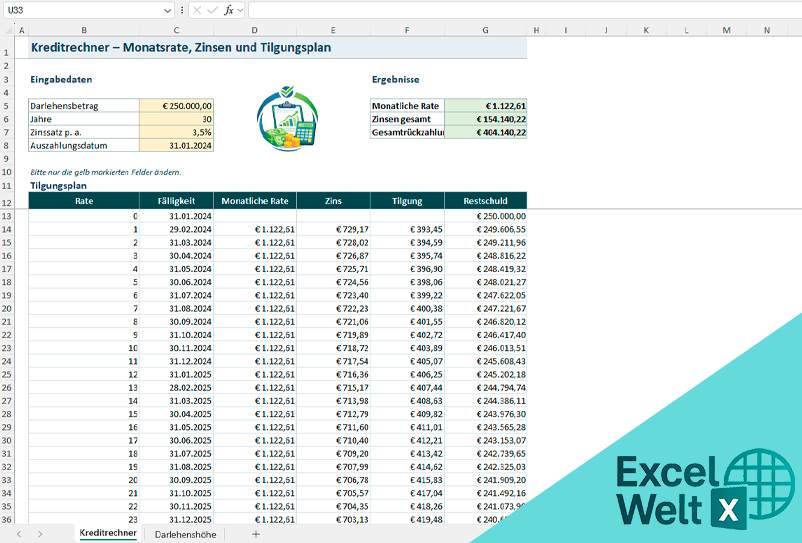Click the Enter checkmark formula icon
This screenshot has width=802, height=543.
(x=212, y=10)
